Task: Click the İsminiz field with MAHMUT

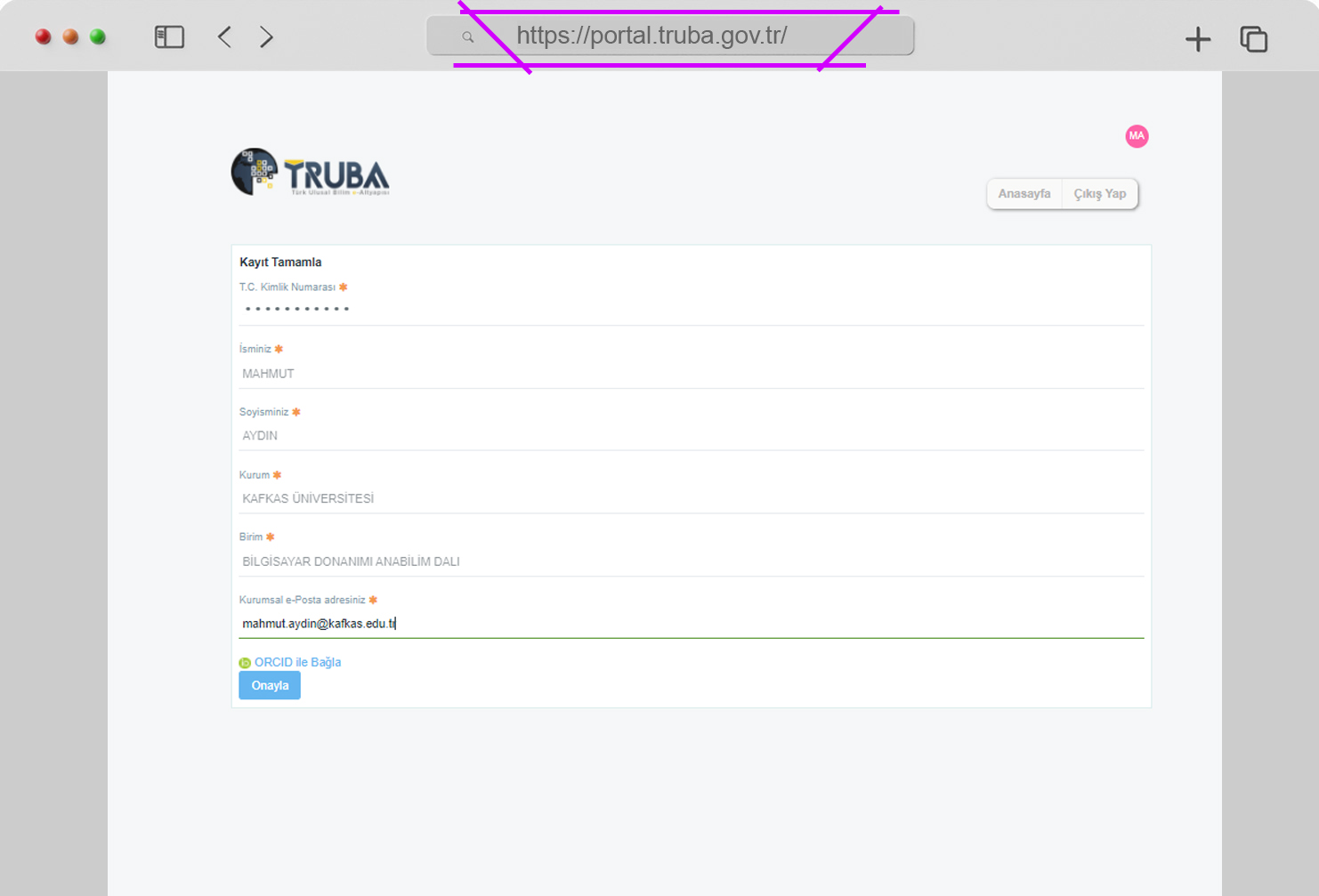Action: (x=692, y=374)
